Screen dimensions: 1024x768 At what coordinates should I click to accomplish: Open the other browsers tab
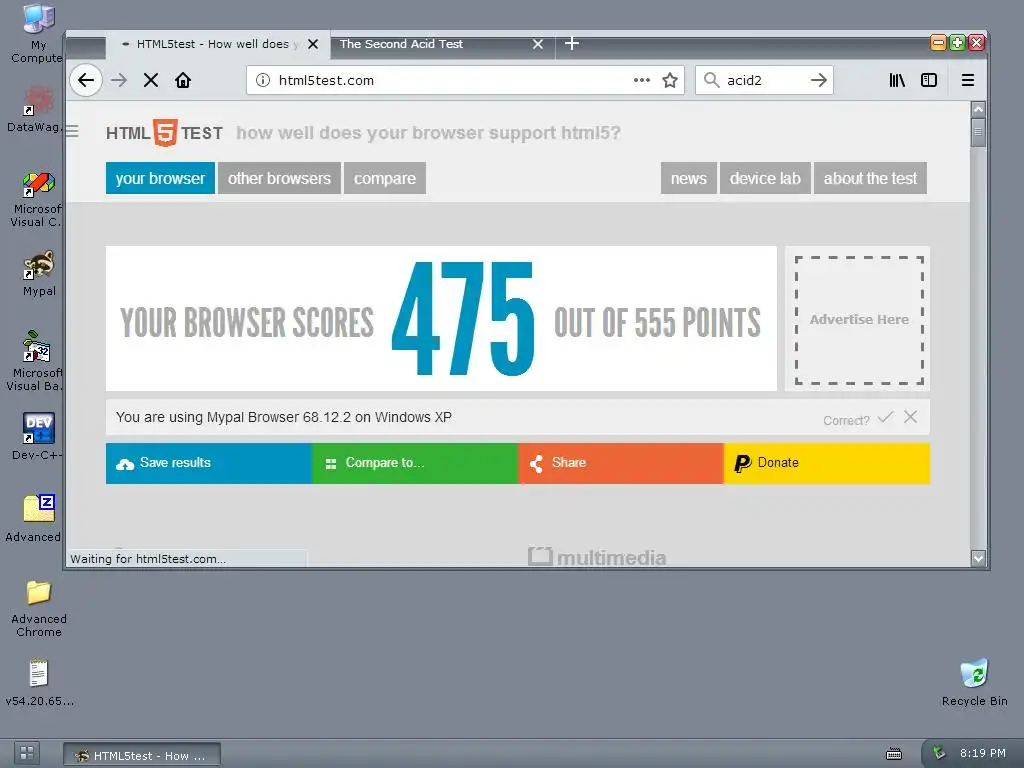280,178
